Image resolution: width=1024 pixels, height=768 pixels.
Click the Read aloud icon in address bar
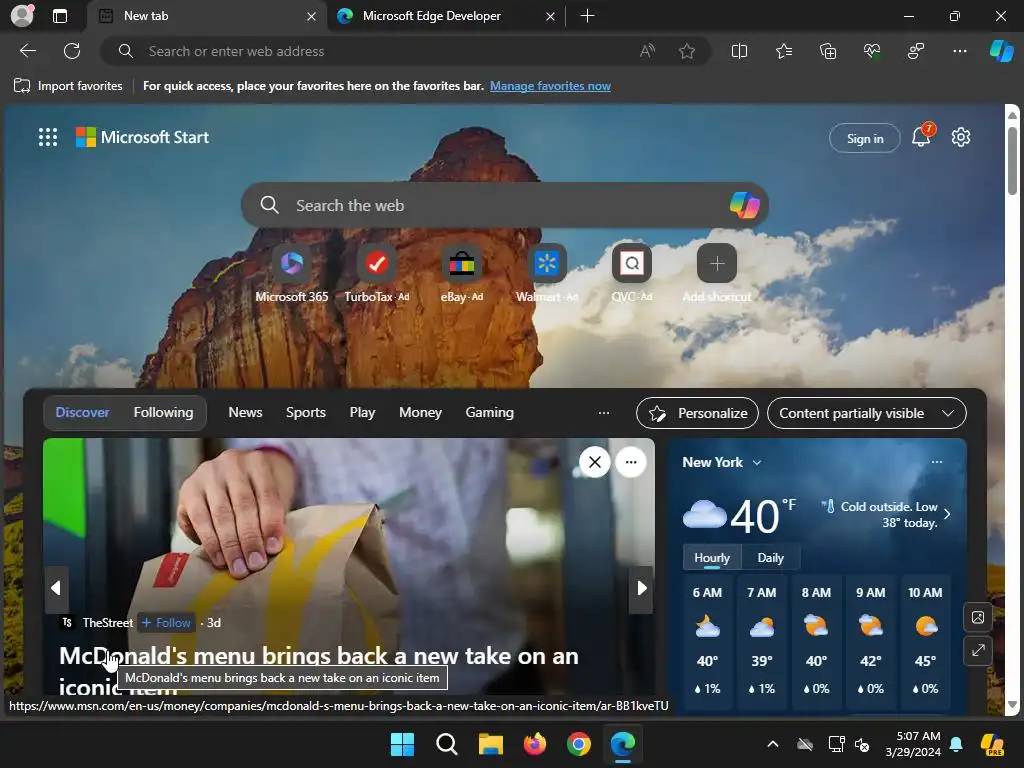click(x=647, y=51)
